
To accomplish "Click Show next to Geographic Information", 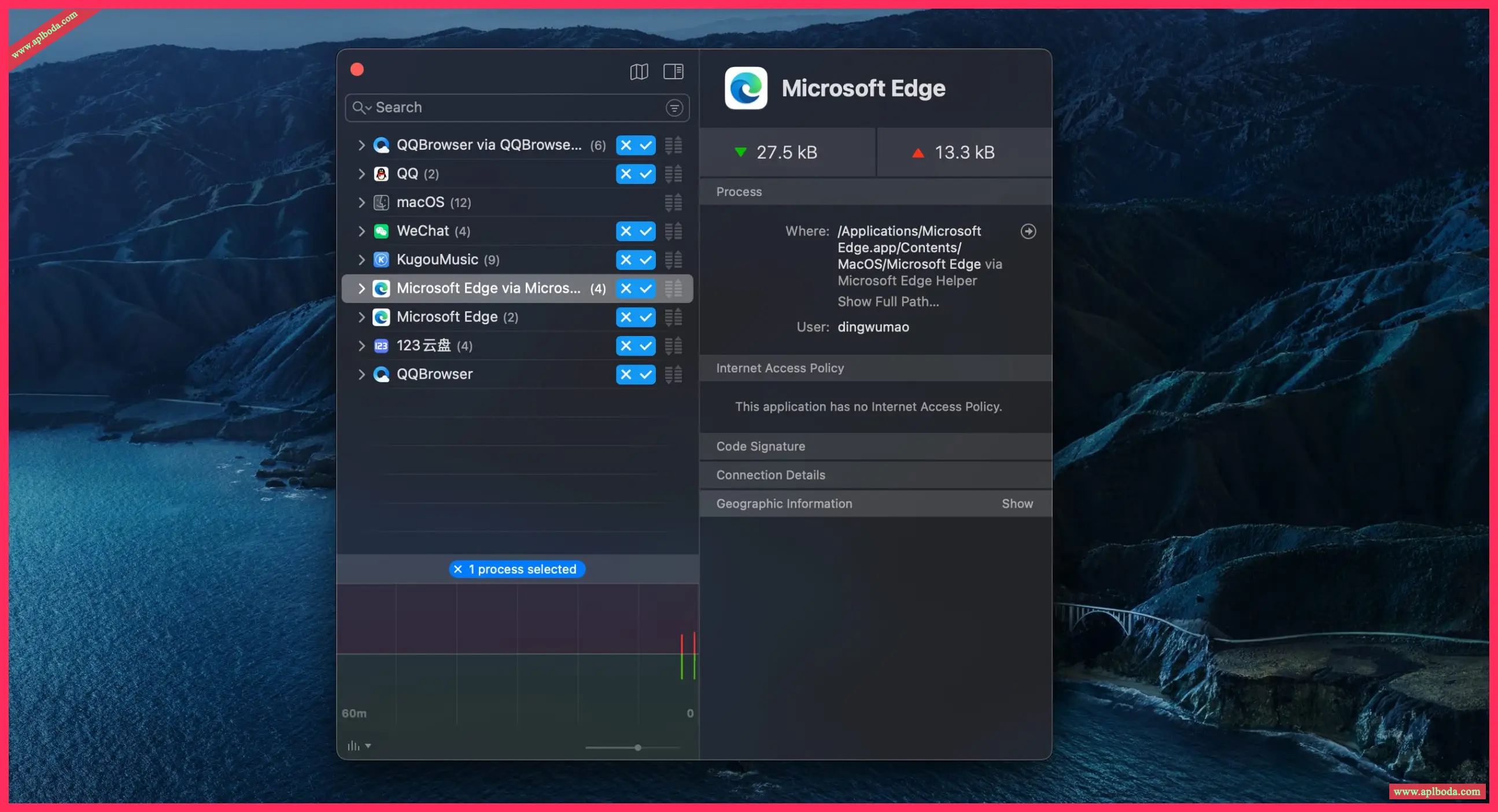I will (x=1017, y=504).
